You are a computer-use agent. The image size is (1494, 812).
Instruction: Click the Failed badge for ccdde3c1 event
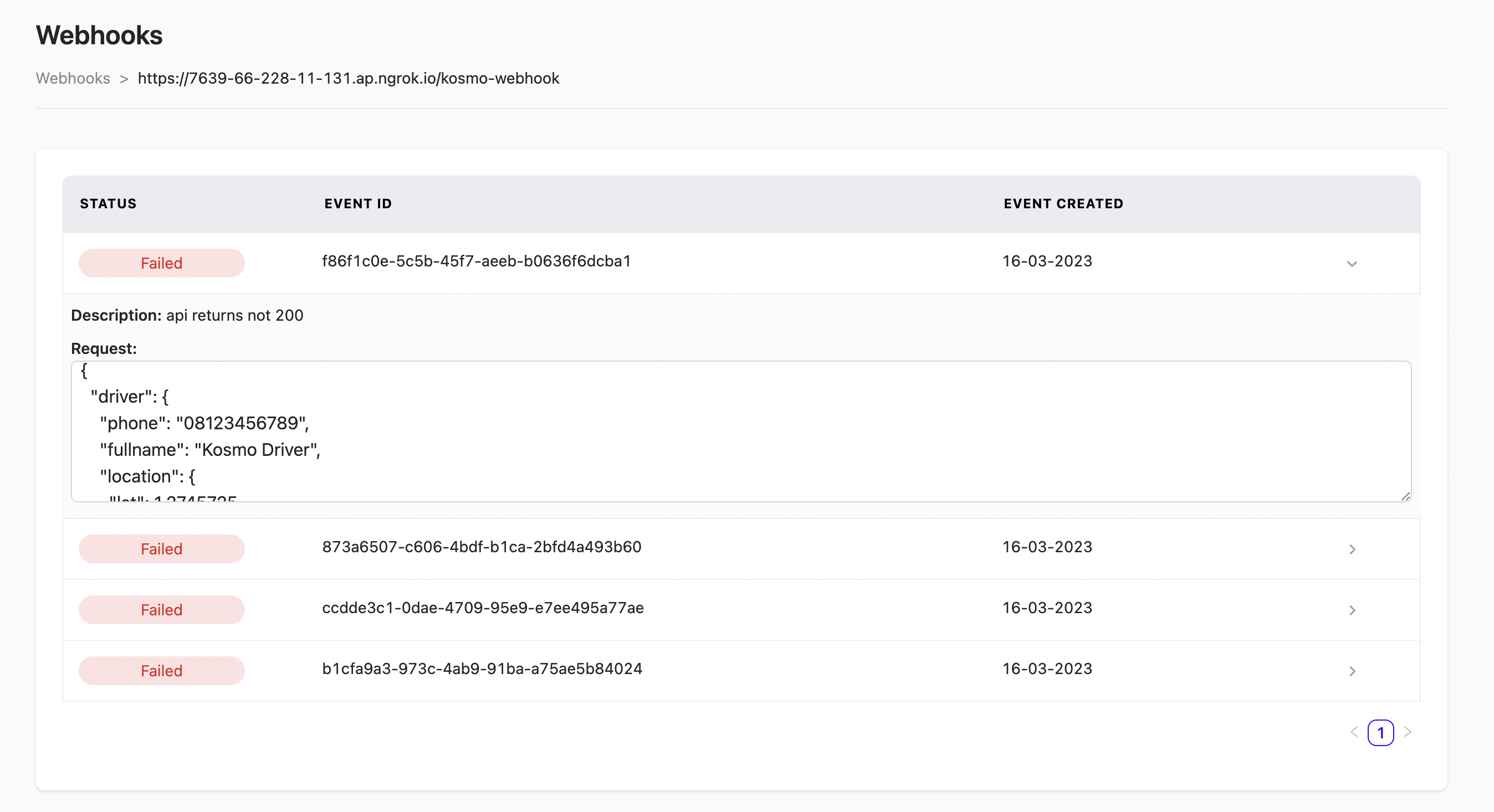tap(161, 610)
